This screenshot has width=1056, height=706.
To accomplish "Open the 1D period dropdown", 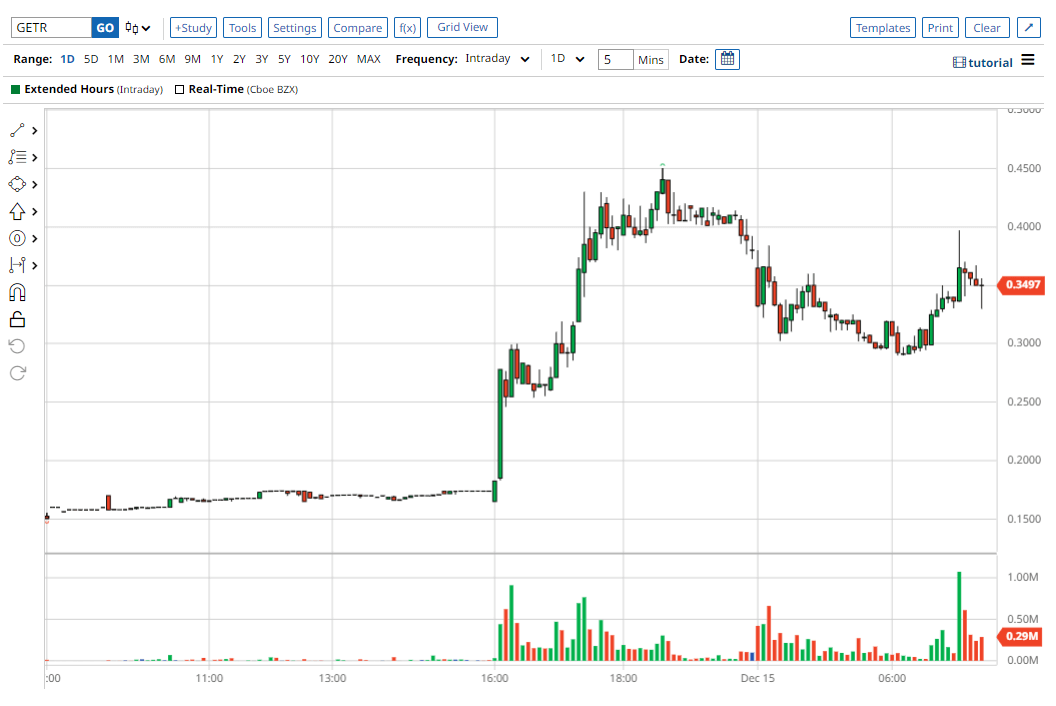I will click(567, 59).
